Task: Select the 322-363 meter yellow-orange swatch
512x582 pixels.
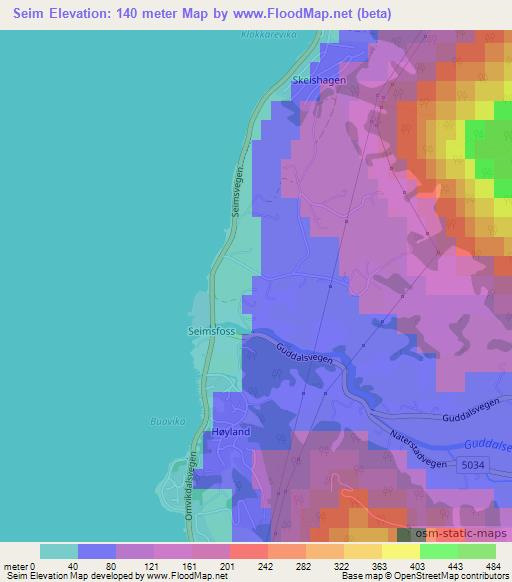Action: (363, 552)
